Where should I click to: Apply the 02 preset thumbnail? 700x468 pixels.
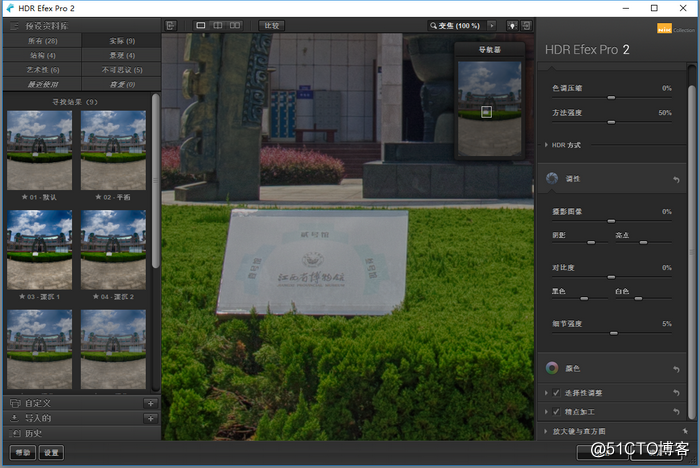click(x=113, y=150)
